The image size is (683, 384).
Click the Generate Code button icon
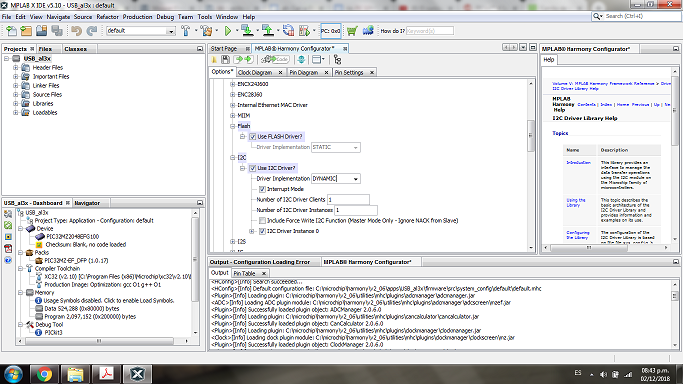(275, 60)
